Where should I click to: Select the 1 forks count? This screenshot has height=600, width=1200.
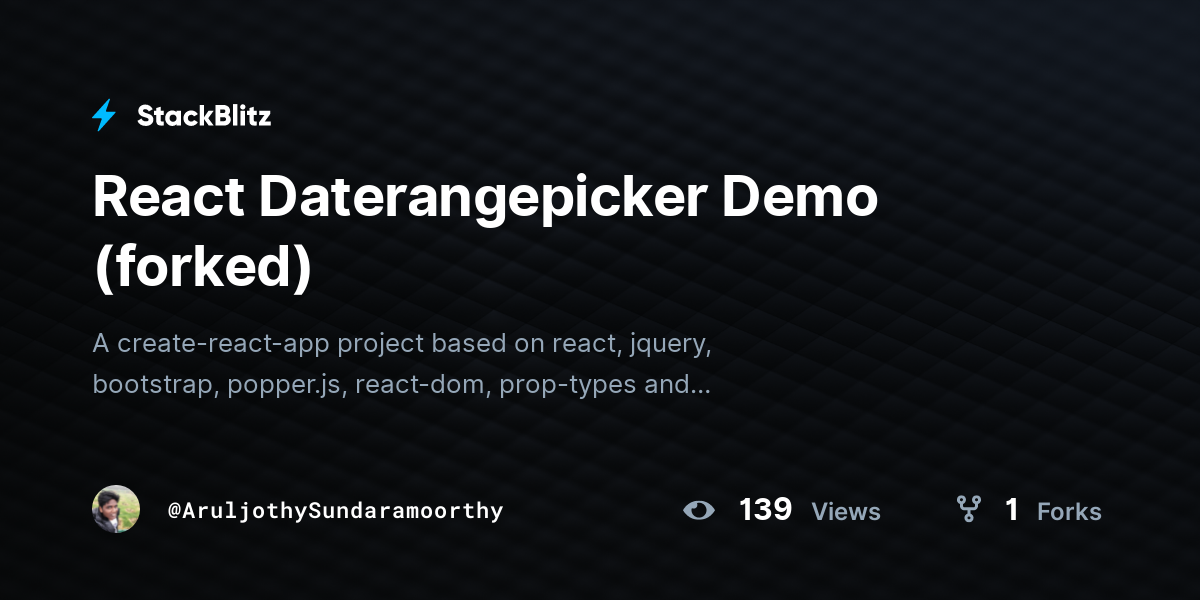pos(1011,510)
